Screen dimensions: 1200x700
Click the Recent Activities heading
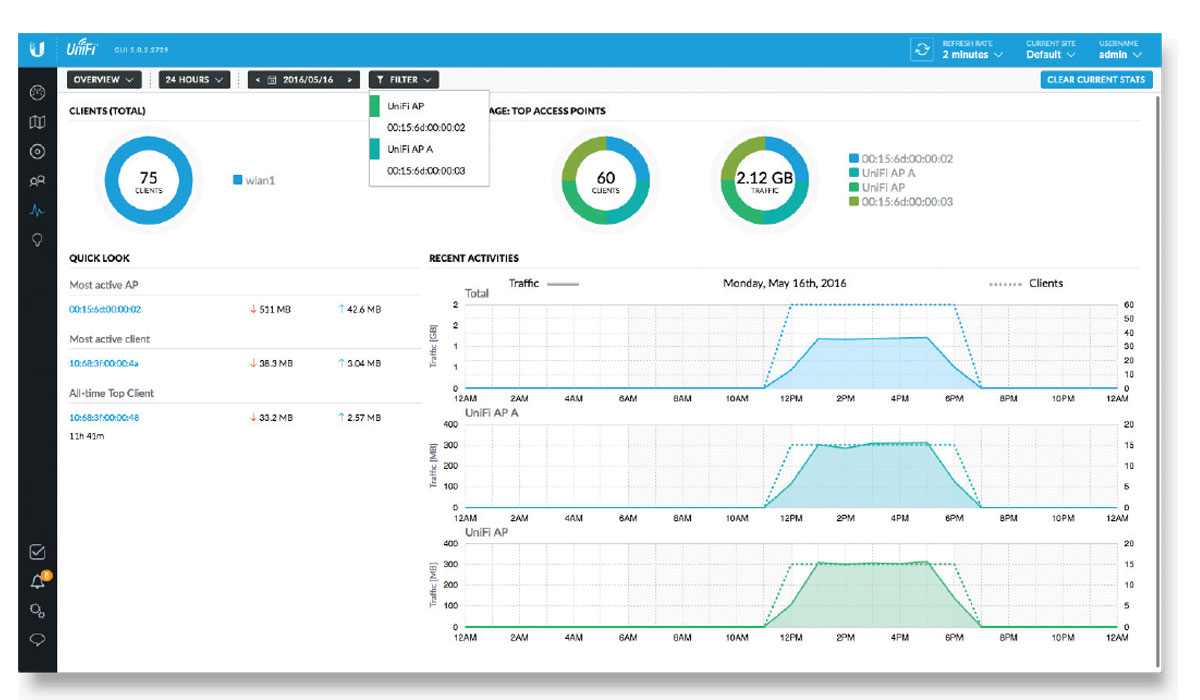(474, 258)
